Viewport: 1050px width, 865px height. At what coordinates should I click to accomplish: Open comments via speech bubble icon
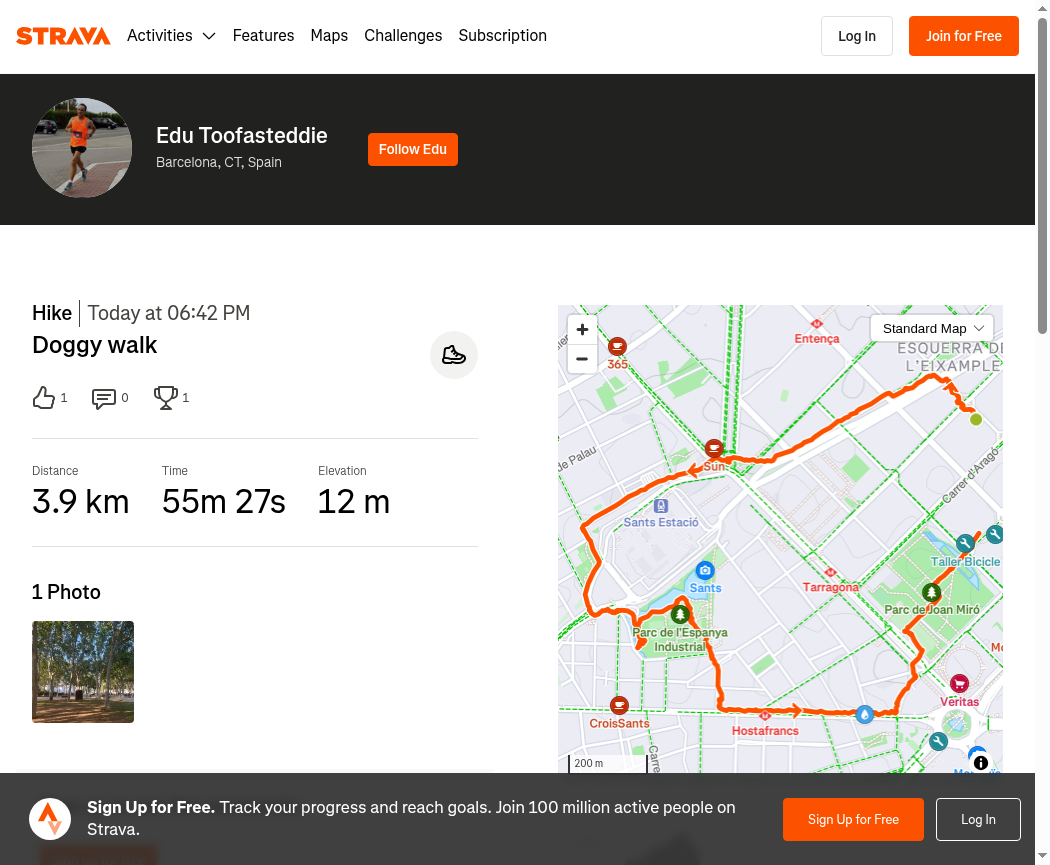pyautogui.click(x=103, y=398)
